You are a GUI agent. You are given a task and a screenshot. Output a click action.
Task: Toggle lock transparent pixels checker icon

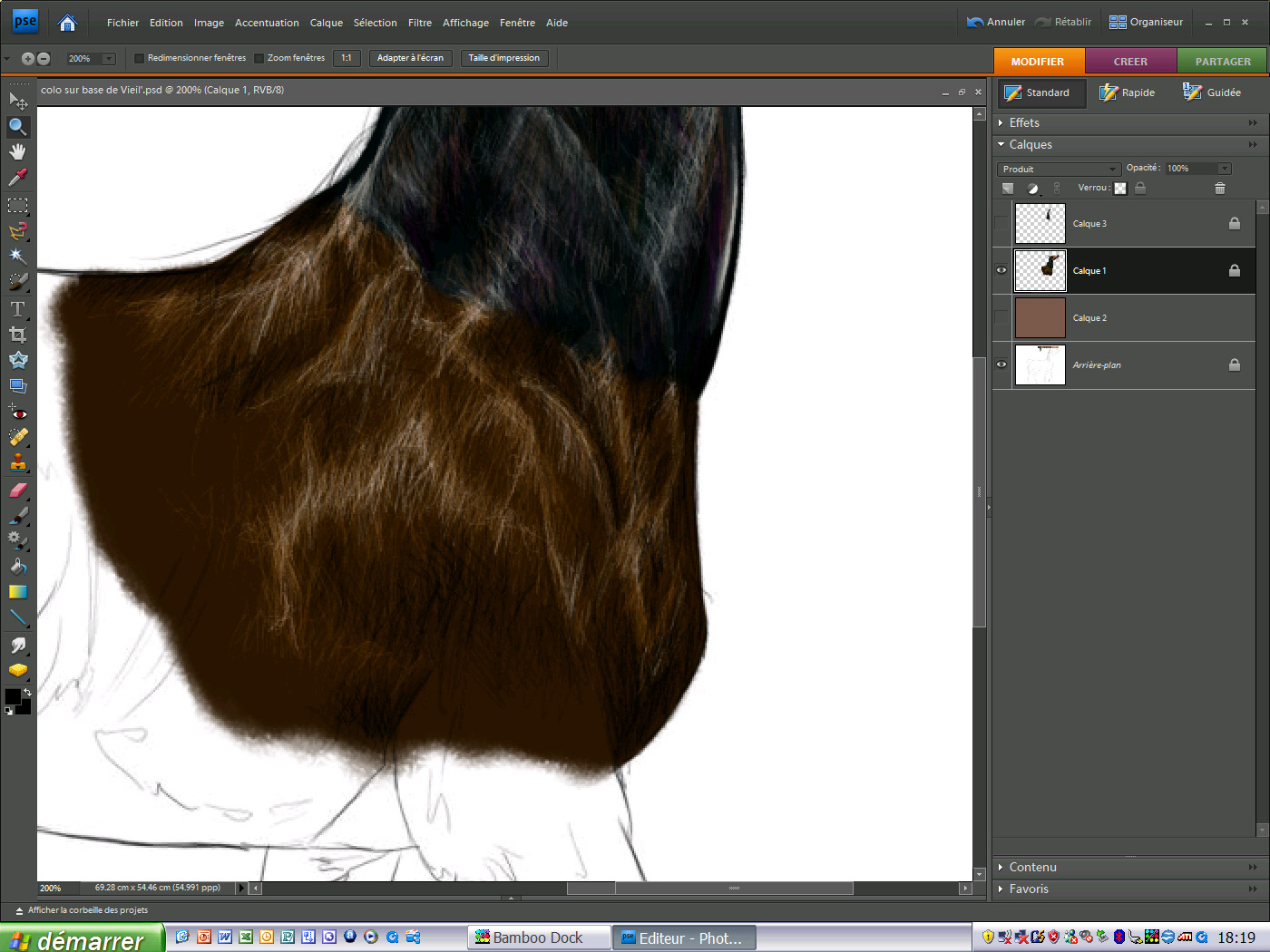click(x=1120, y=188)
